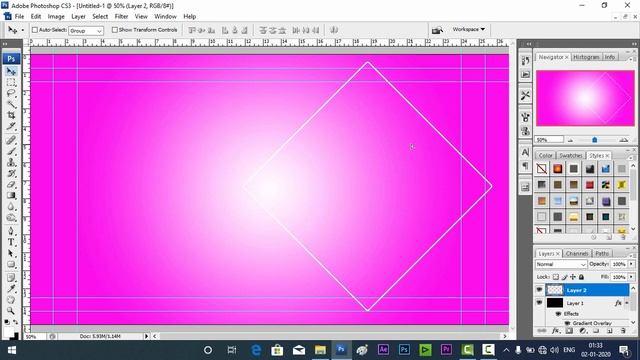Select the Clone Stamp tool

coord(11,163)
